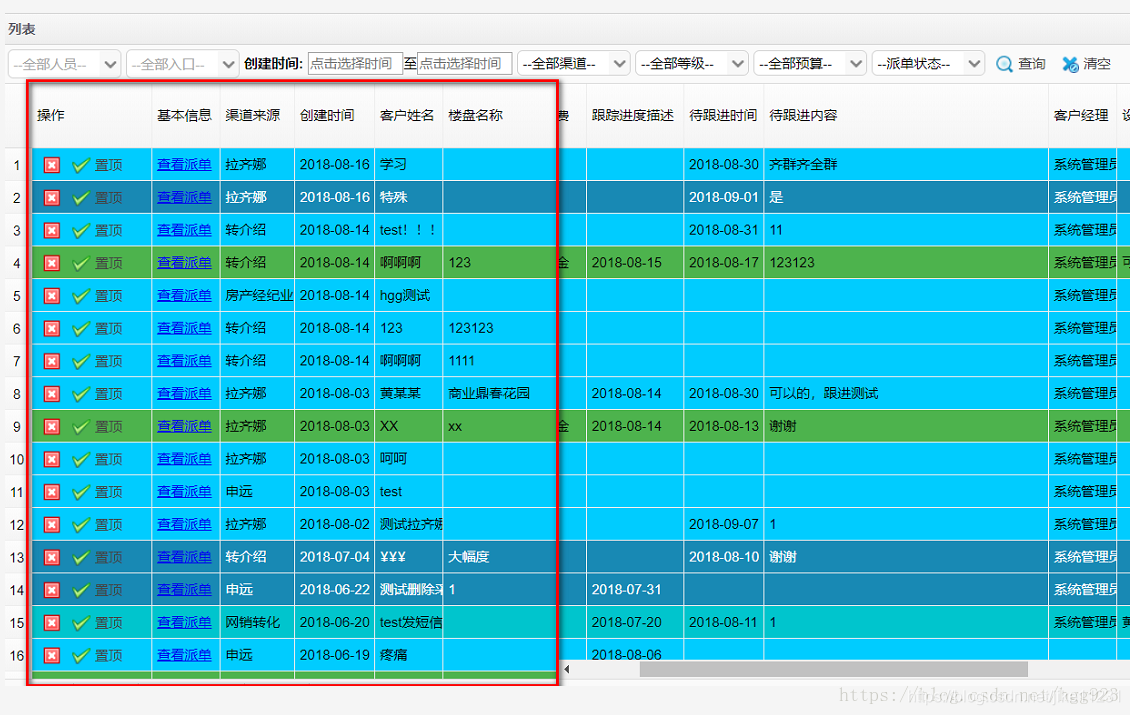The width and height of the screenshot is (1130, 715).
Task: Click the 客户经理 column header
Action: [1081, 115]
